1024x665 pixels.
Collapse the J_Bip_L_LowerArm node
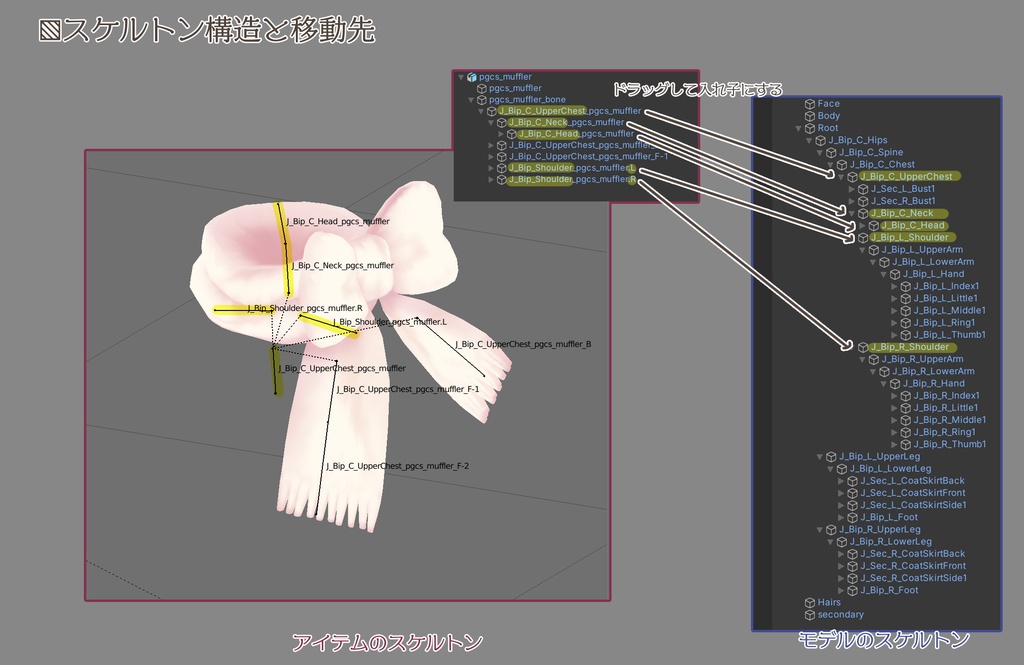tap(874, 262)
